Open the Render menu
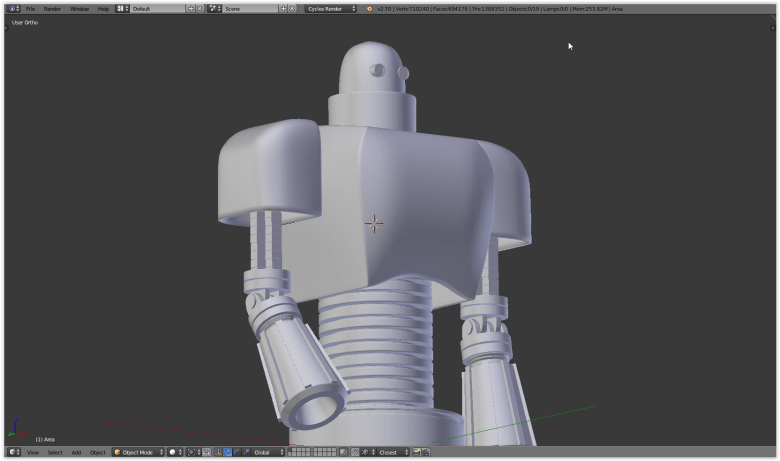 point(52,8)
